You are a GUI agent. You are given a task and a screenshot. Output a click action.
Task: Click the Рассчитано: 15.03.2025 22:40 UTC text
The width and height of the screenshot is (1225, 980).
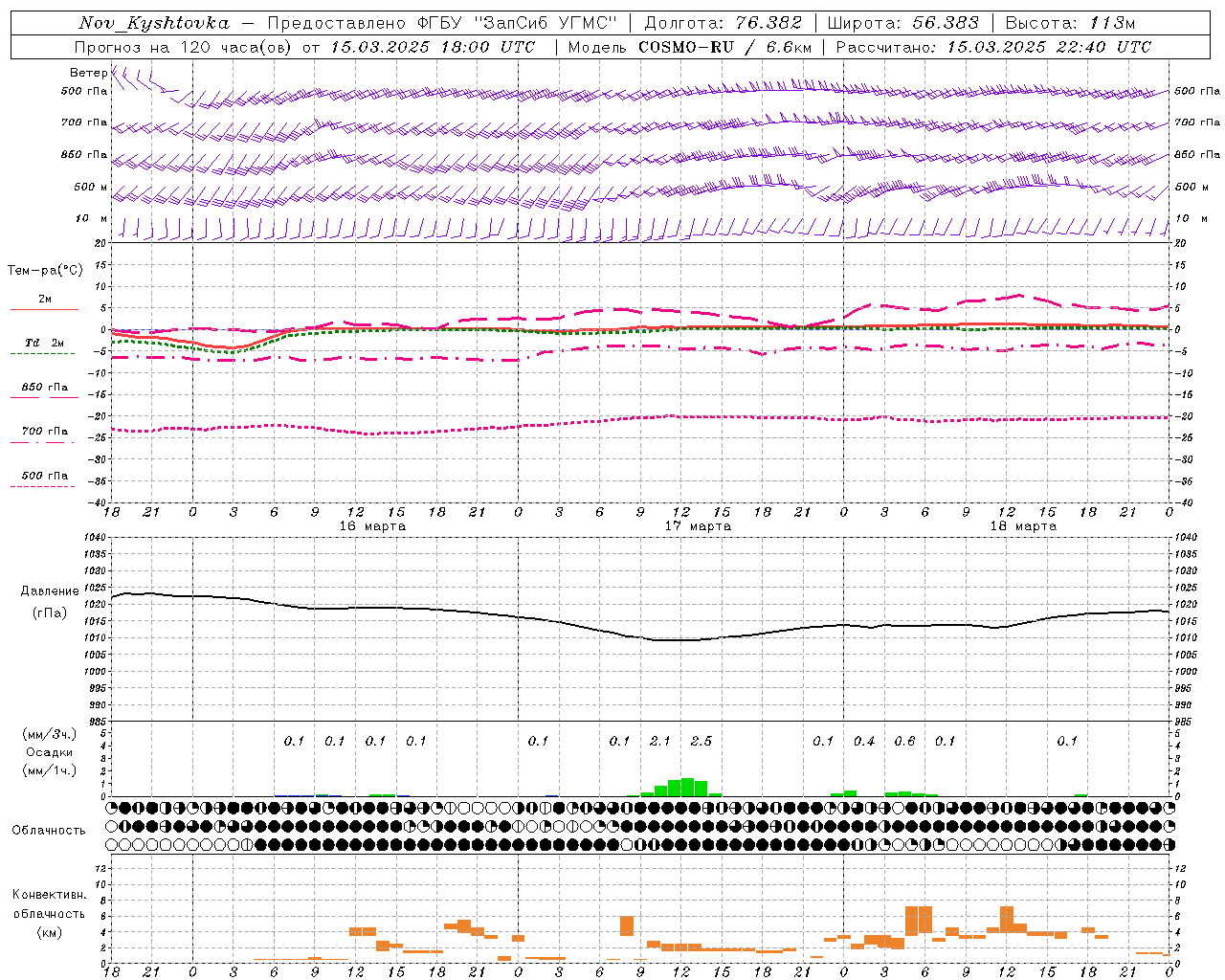pos(993,47)
